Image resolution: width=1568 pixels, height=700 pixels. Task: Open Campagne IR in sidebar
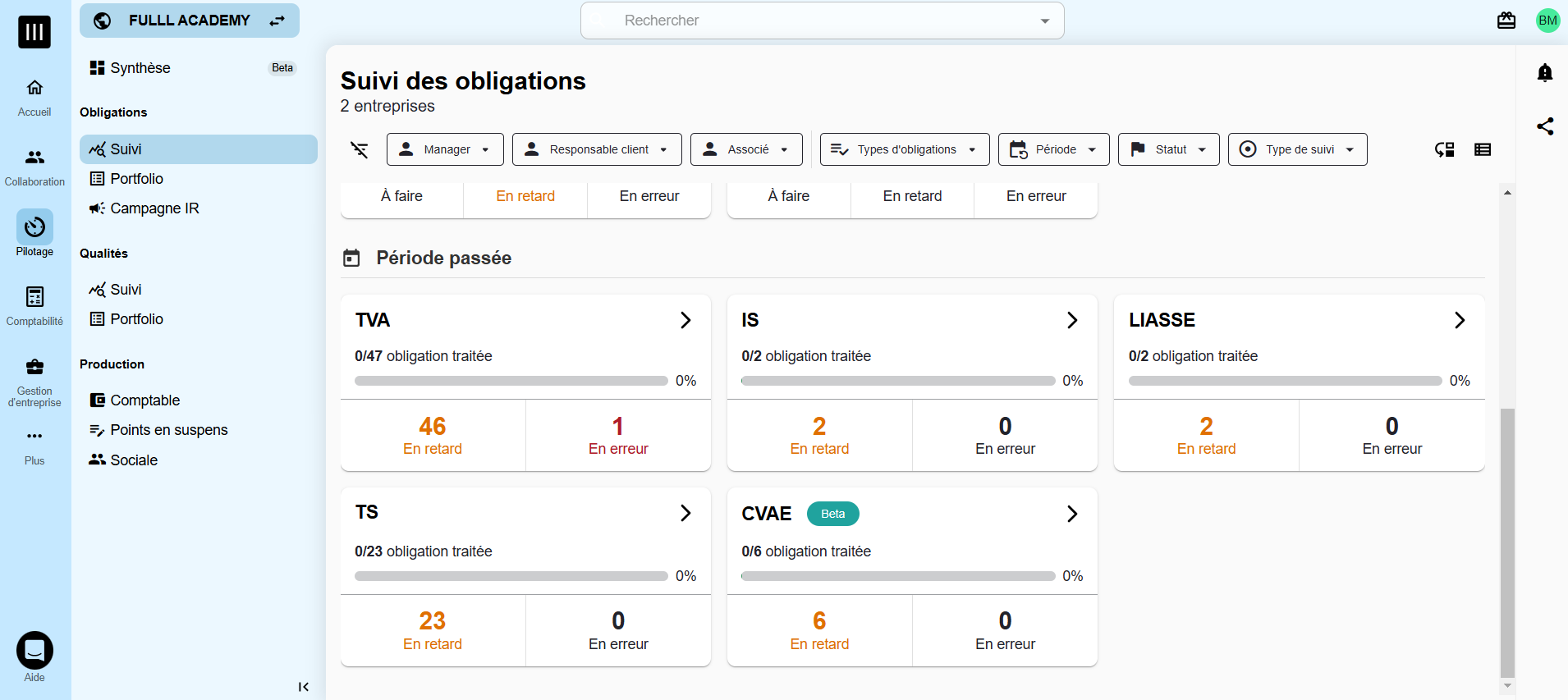coord(154,208)
